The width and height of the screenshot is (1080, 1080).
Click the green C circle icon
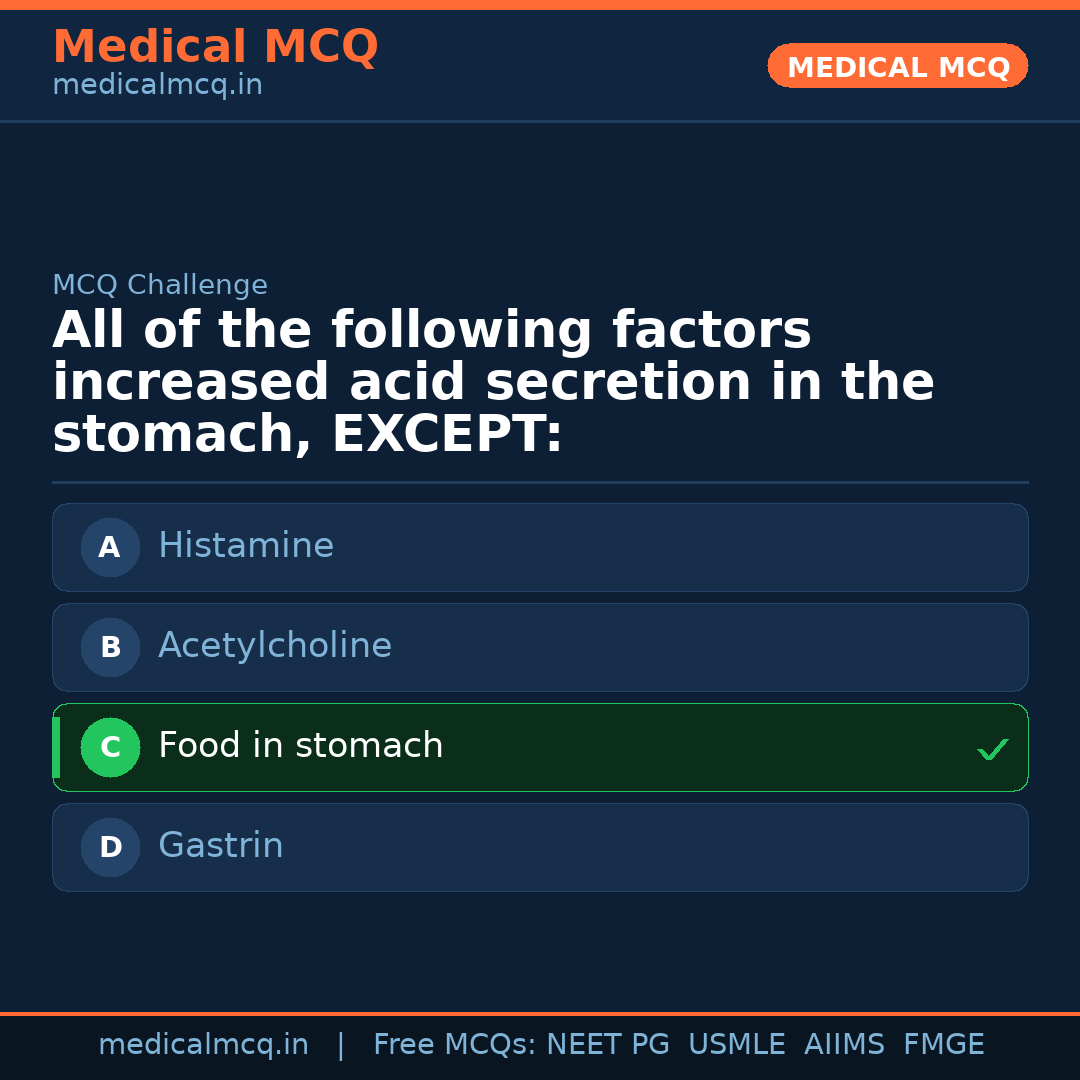tap(110, 747)
